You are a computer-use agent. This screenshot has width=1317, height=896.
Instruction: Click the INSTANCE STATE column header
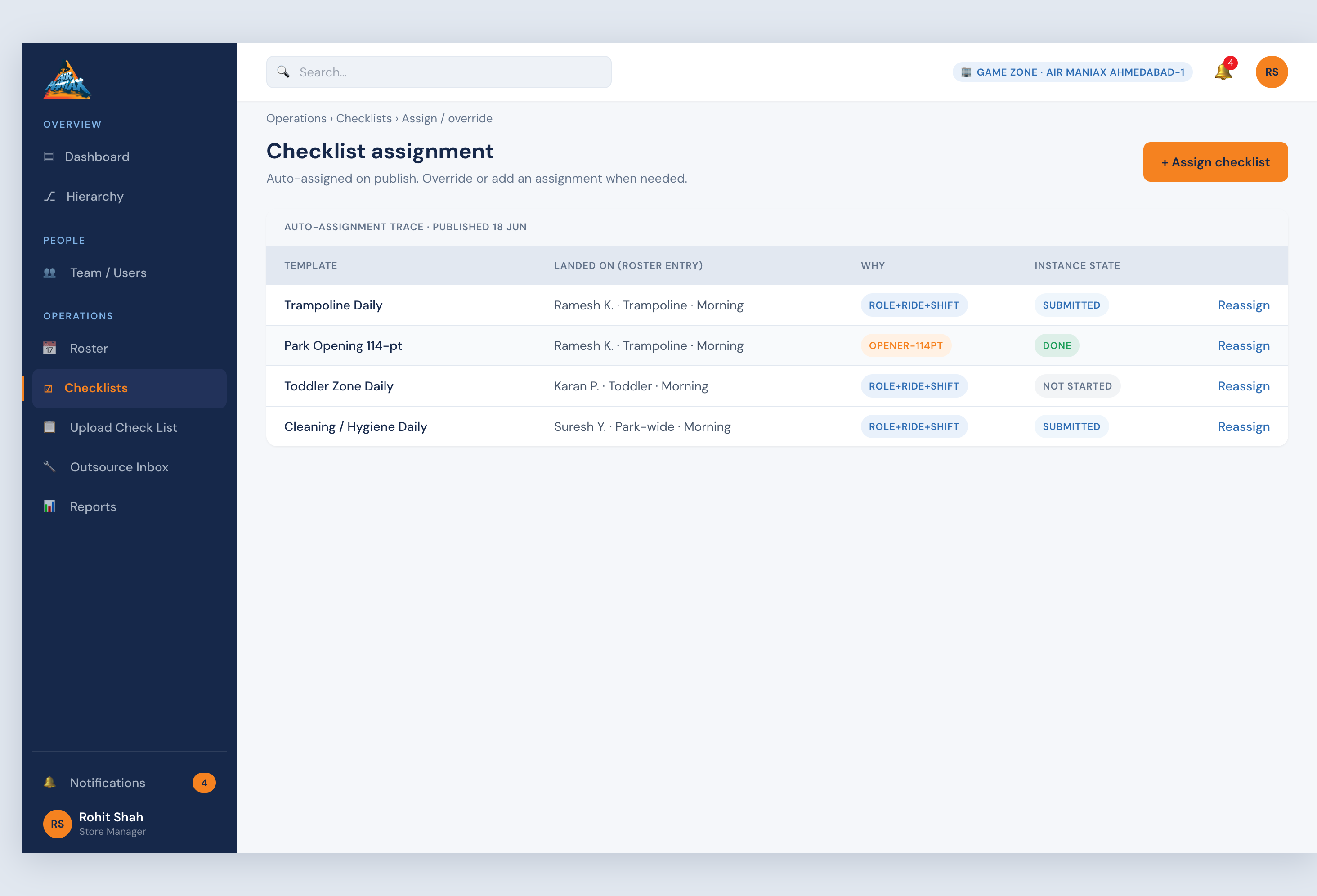click(1077, 265)
